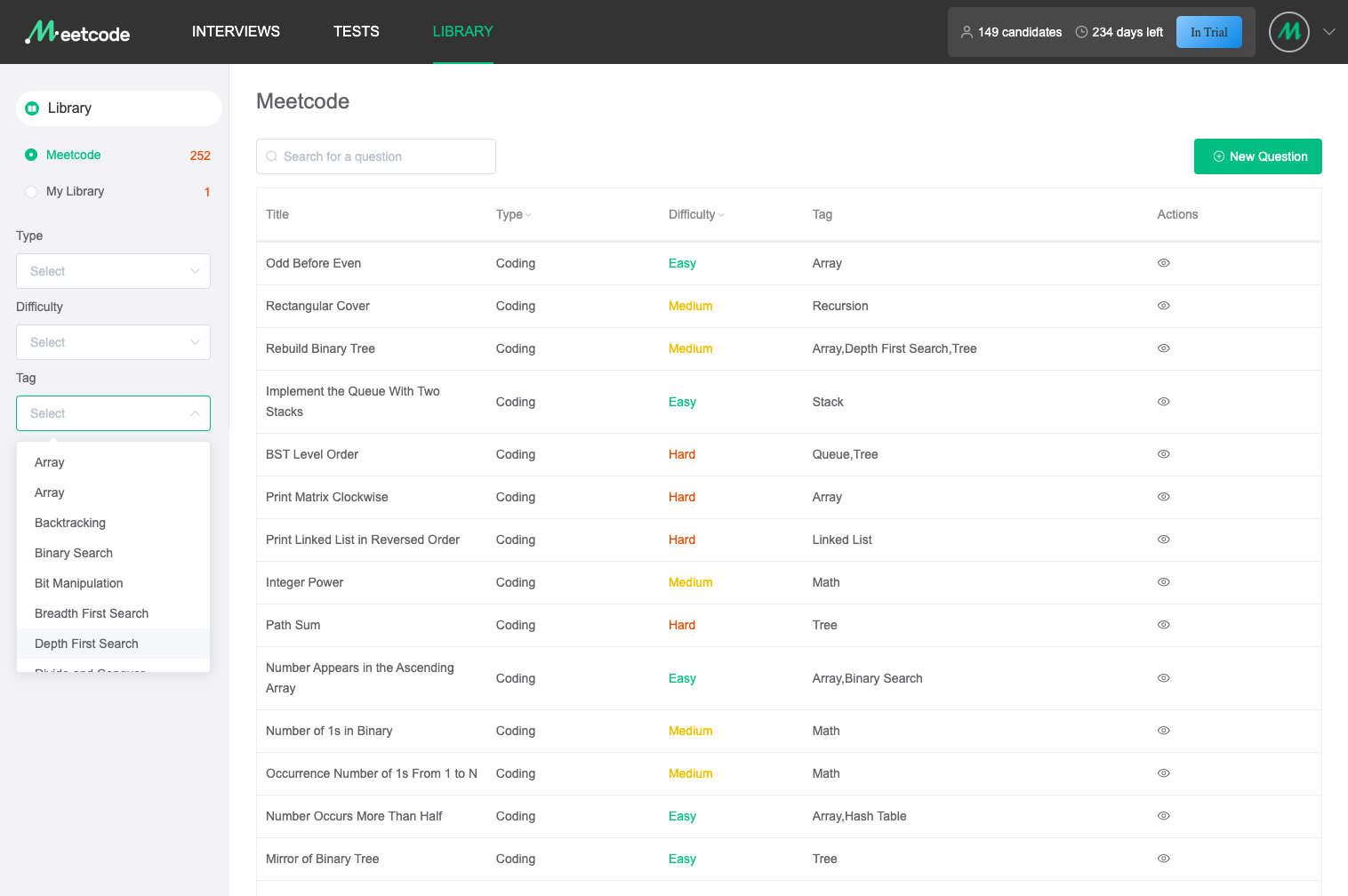Viewport: 1348px width, 896px height.
Task: View the Path Sum question
Action: tap(1163, 625)
